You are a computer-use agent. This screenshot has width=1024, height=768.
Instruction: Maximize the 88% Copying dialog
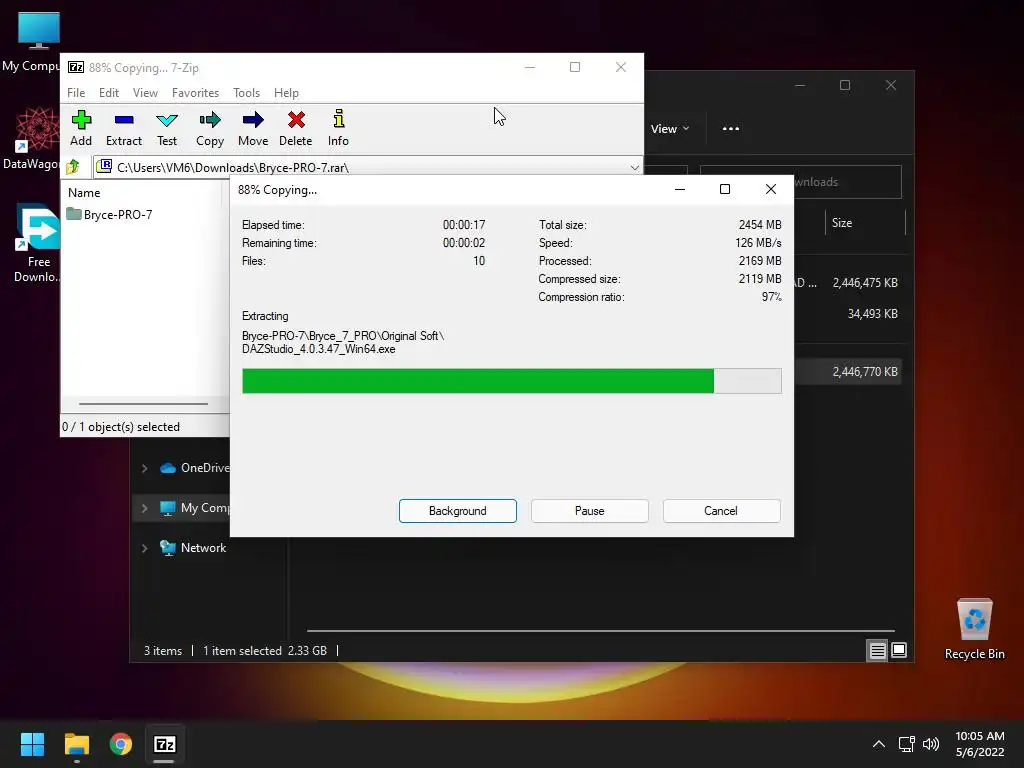[x=725, y=189]
